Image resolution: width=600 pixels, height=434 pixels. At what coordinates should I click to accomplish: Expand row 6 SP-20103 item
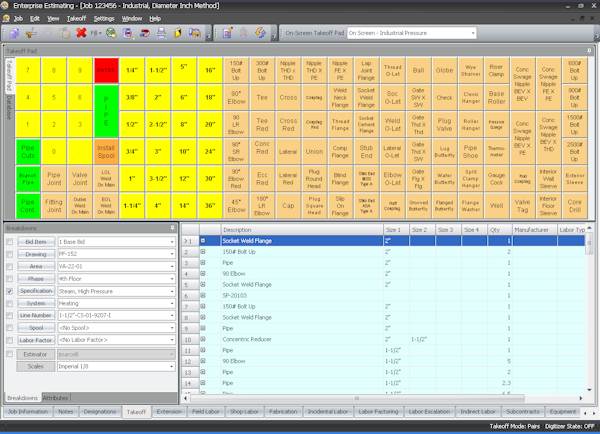[x=203, y=295]
